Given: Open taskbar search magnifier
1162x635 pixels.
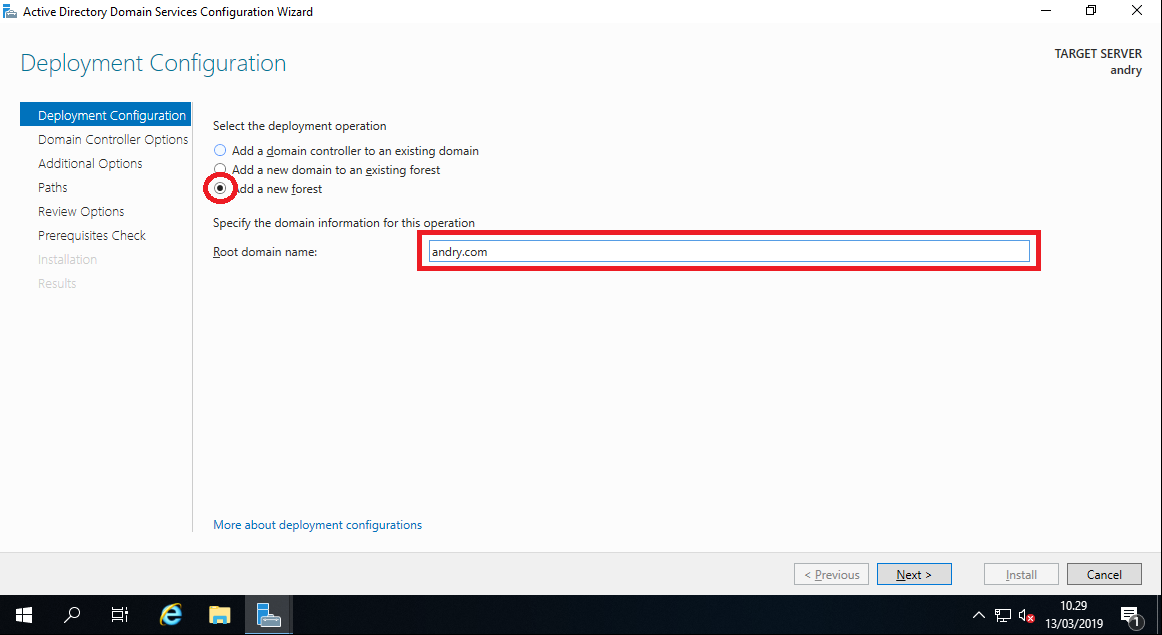Looking at the screenshot, I should (x=72, y=615).
